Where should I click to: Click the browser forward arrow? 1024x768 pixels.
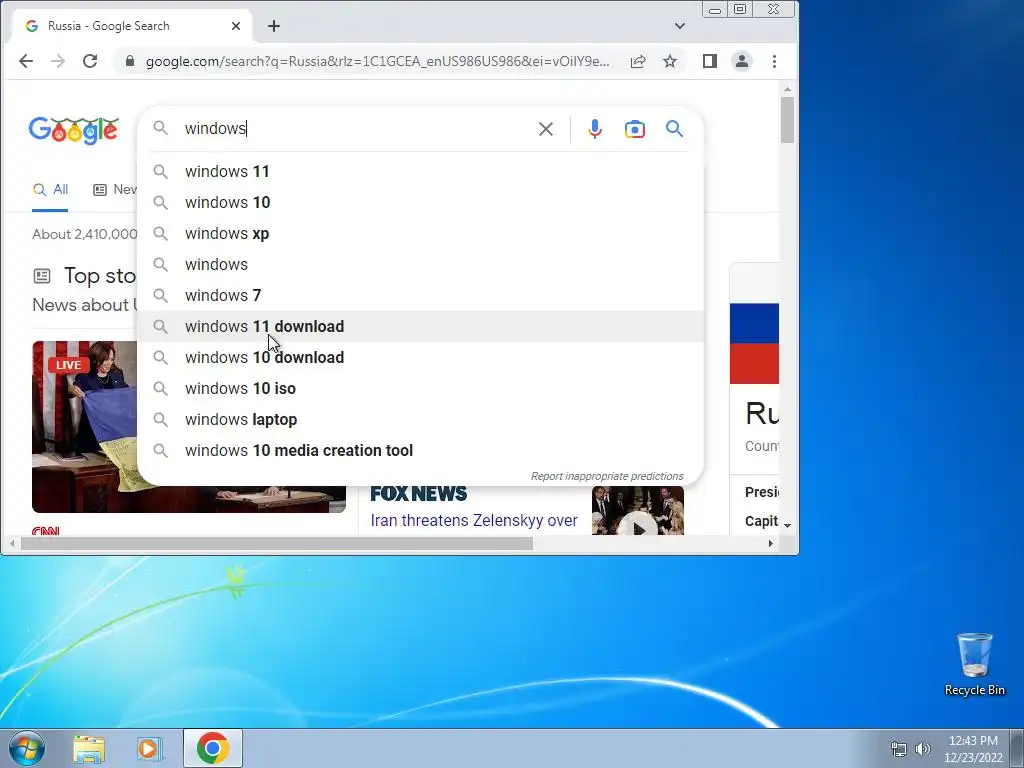pyautogui.click(x=58, y=61)
